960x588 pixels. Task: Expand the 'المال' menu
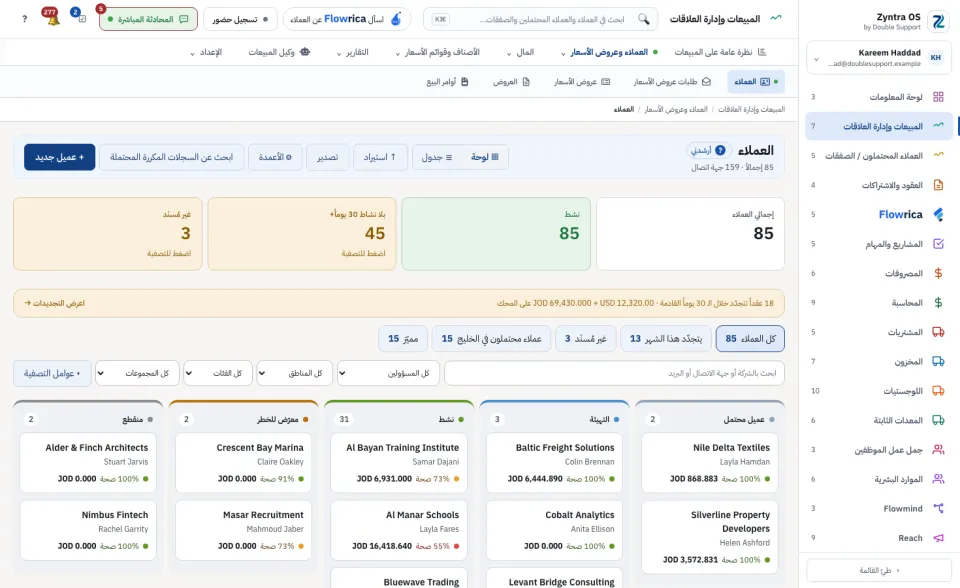click(520, 53)
